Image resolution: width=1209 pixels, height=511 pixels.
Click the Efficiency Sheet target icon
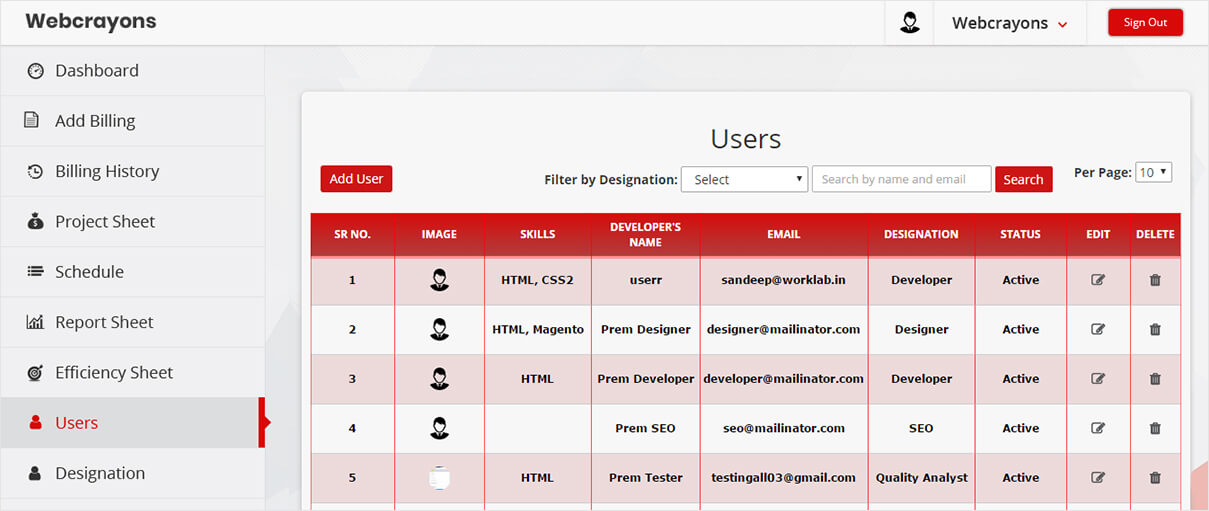pyautogui.click(x=35, y=373)
